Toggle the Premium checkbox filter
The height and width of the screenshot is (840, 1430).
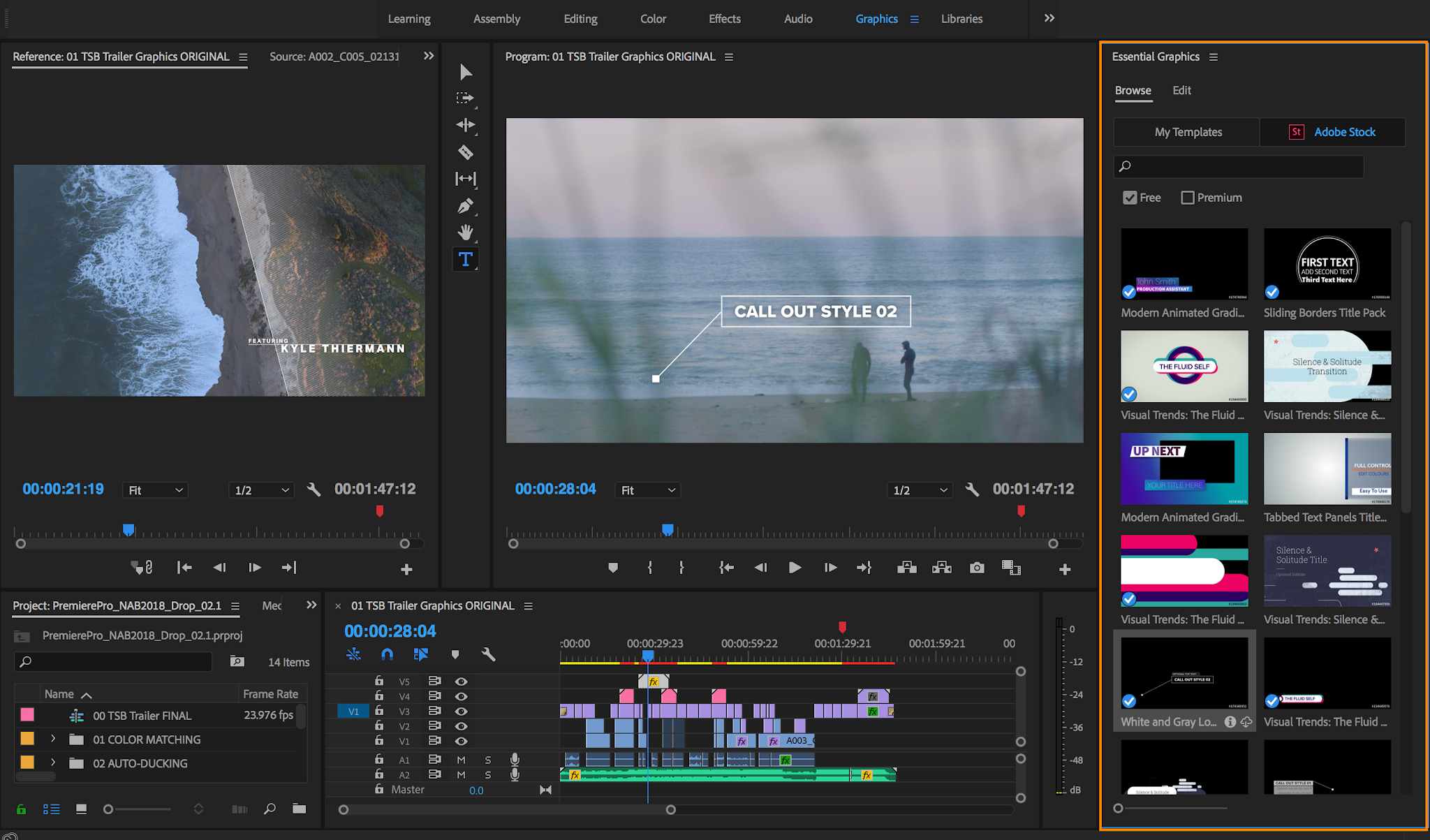1189,197
